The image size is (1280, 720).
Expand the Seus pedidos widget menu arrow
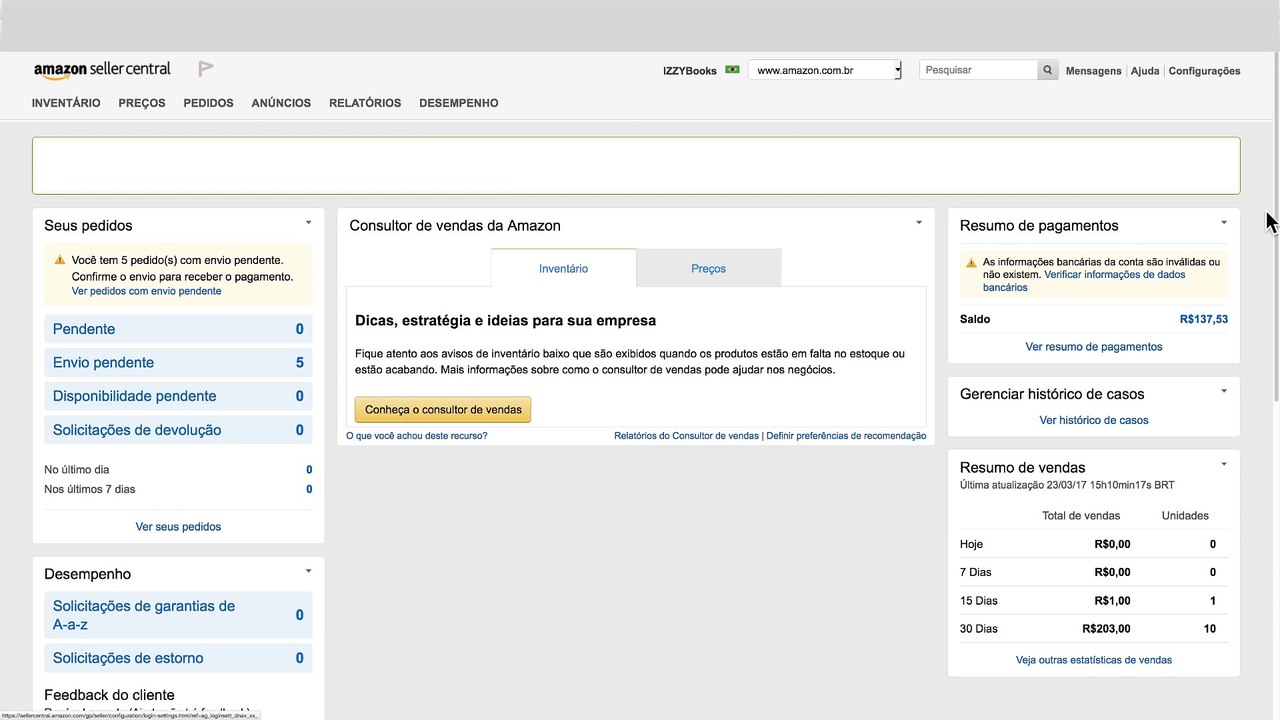pos(308,222)
